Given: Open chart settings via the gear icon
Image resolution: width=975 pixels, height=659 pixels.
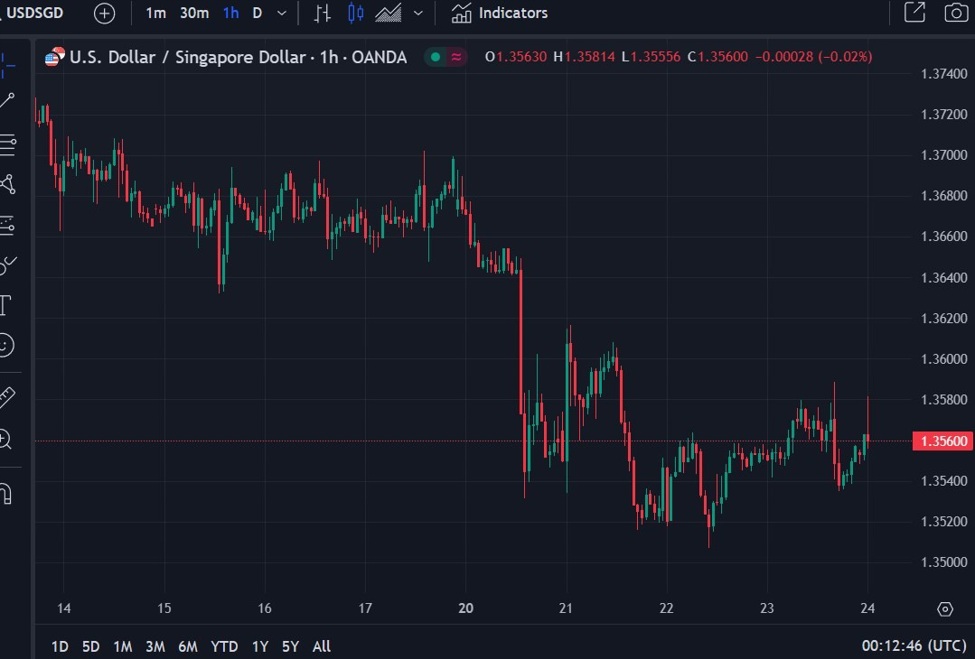Looking at the screenshot, I should [x=946, y=608].
